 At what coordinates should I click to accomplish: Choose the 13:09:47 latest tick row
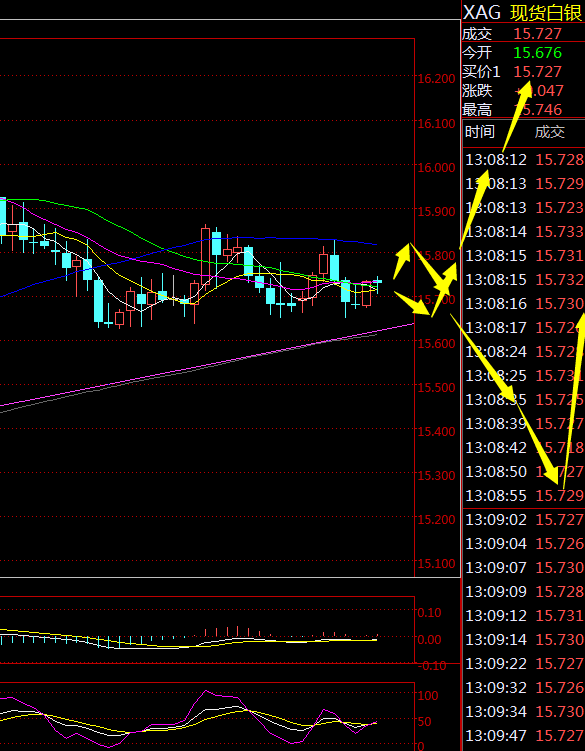pos(524,736)
